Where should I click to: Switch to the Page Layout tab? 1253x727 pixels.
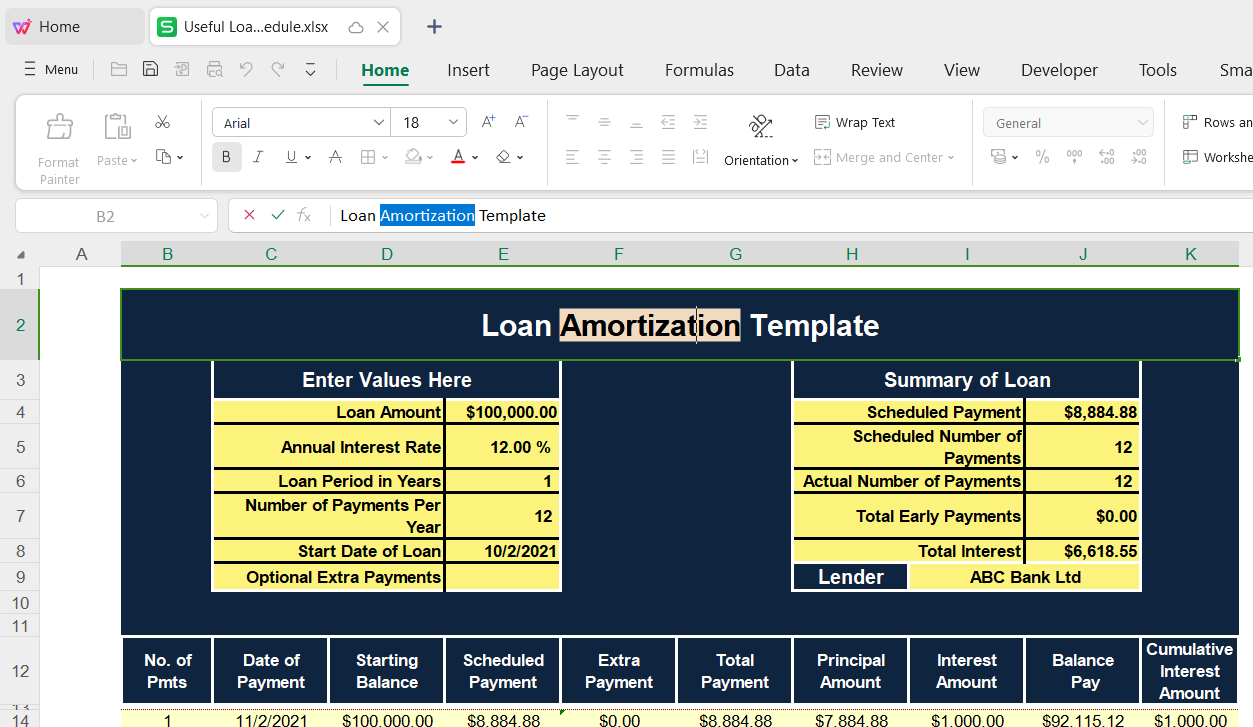tap(577, 70)
